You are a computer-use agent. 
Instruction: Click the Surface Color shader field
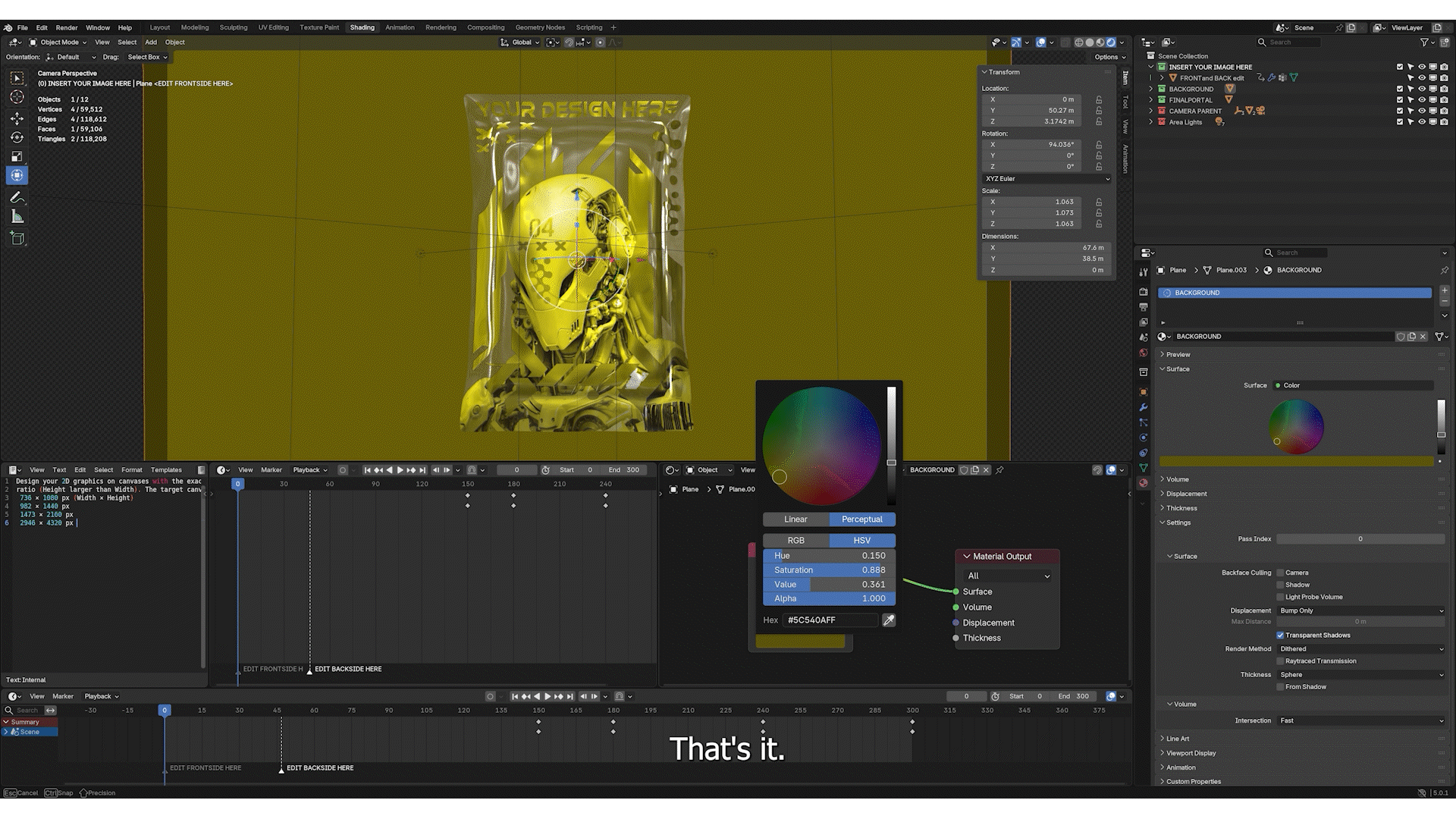[1354, 385]
